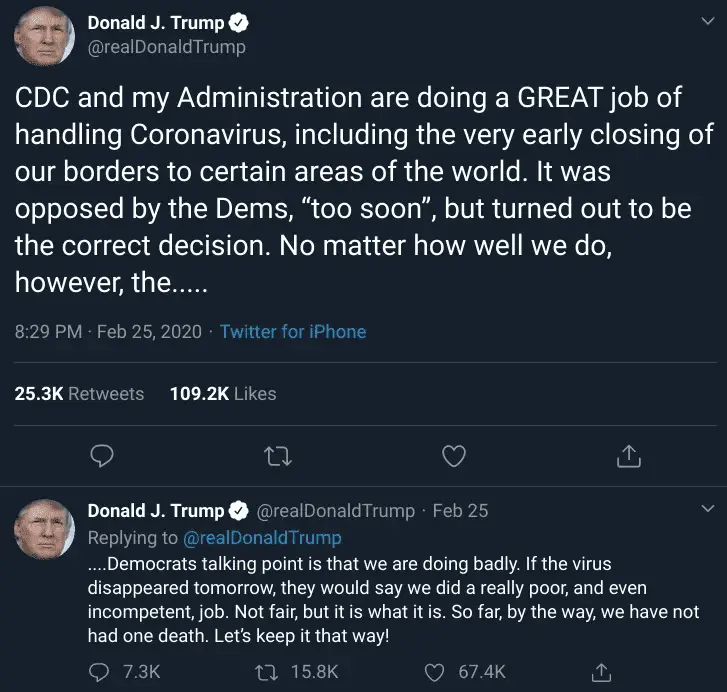Share the reply tweet
The height and width of the screenshot is (692, 727).
tap(602, 673)
